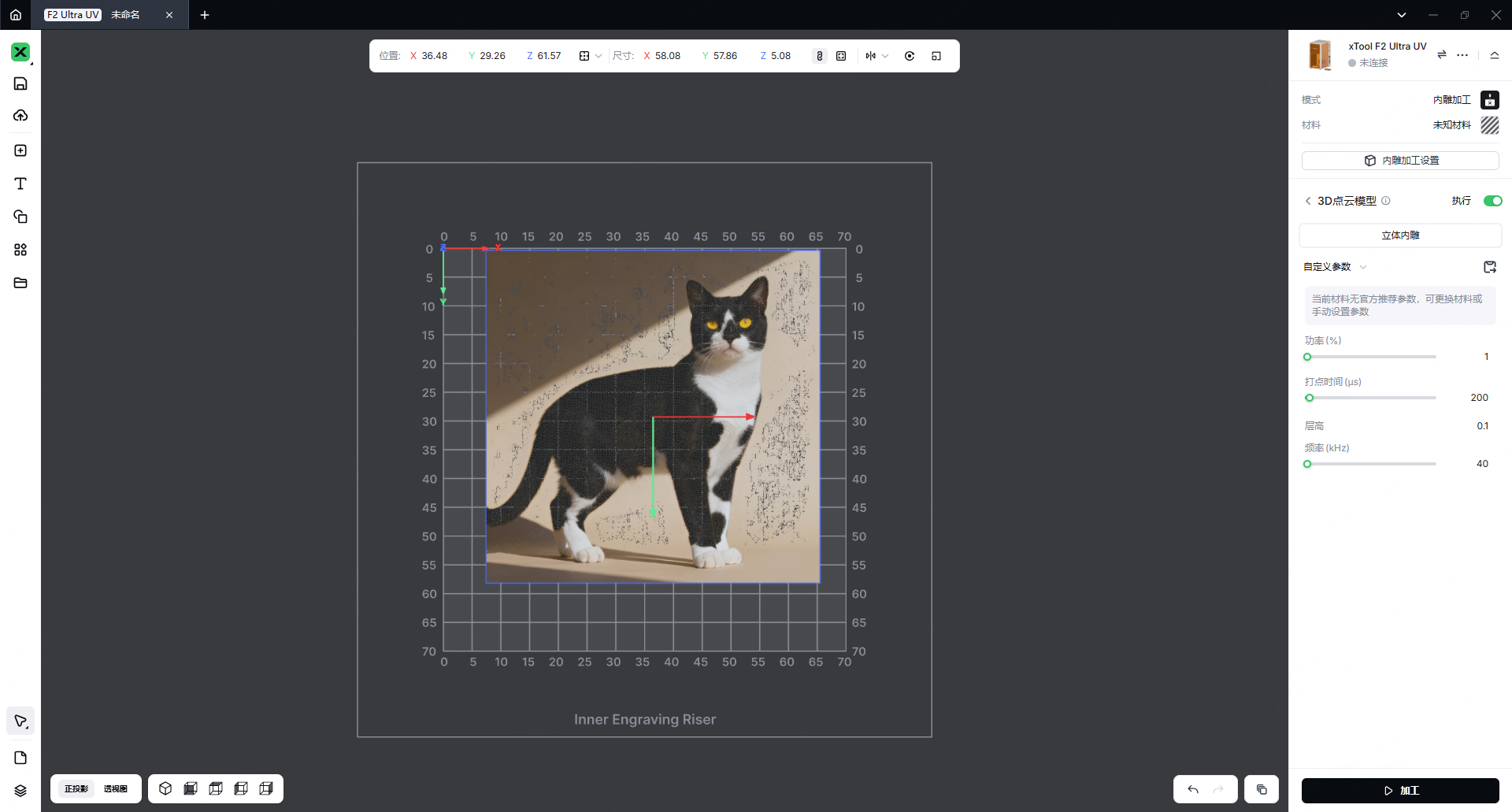Open the Shapes tool in sidebar
The width and height of the screenshot is (1512, 812).
[x=20, y=217]
